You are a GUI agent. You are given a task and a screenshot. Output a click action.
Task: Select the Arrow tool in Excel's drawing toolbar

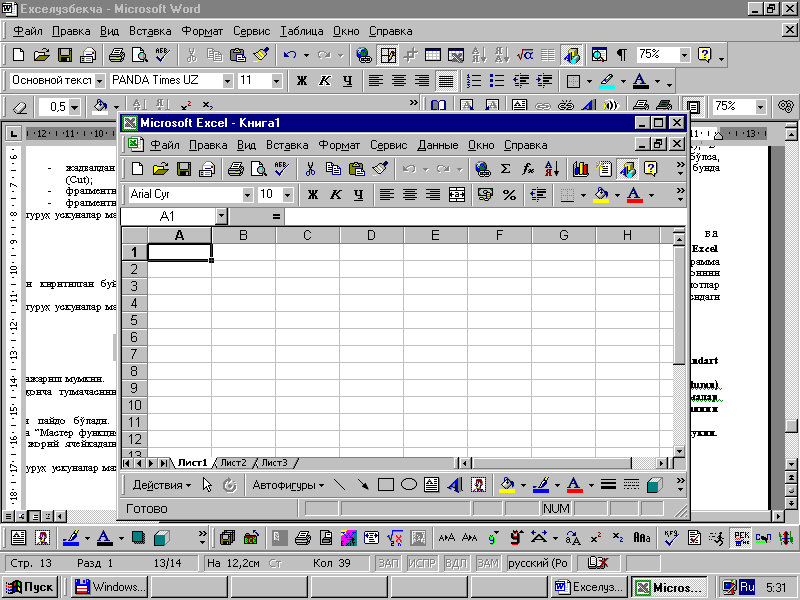[x=363, y=485]
